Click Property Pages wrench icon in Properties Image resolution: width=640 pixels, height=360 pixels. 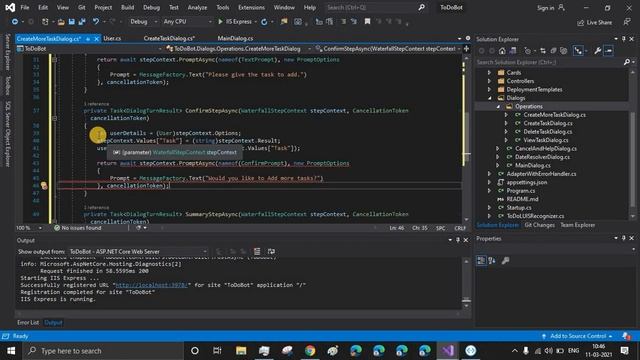click(505, 260)
